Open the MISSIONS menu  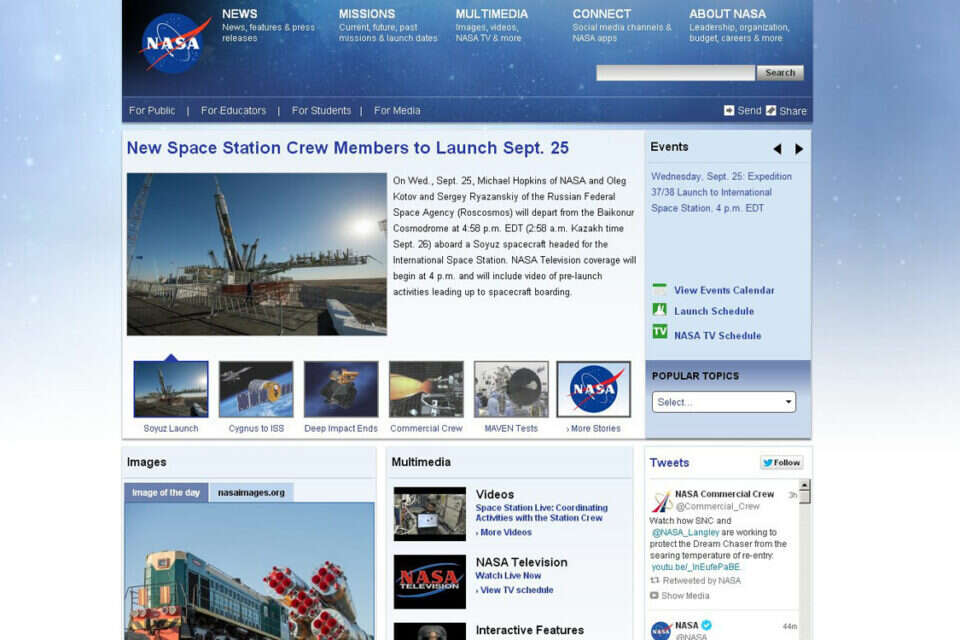367,13
